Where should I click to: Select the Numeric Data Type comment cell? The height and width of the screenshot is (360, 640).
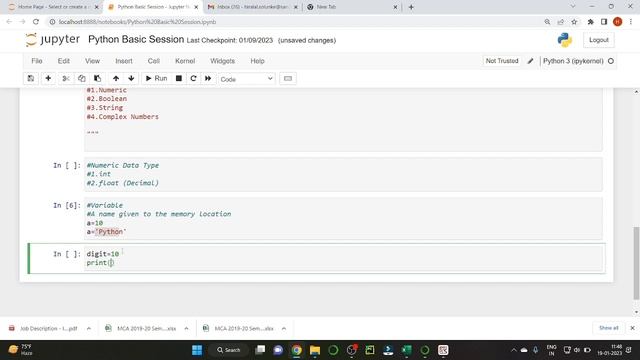(343, 174)
